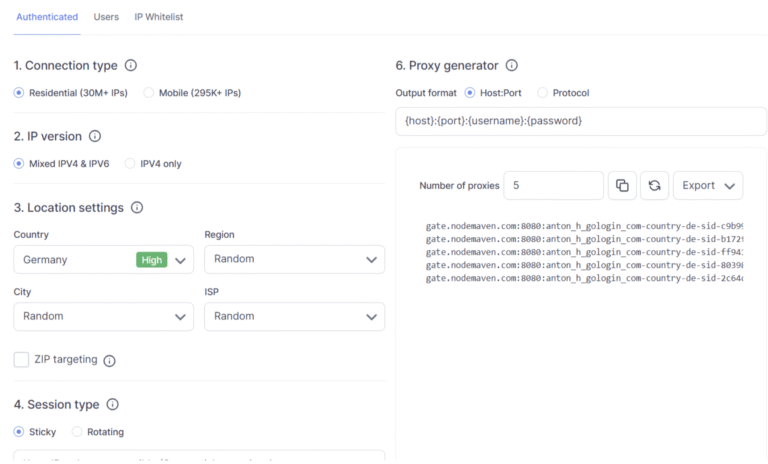This screenshot has width=768, height=464.
Task: Select the Mobile (295K+ IPs) option
Action: (x=149, y=93)
